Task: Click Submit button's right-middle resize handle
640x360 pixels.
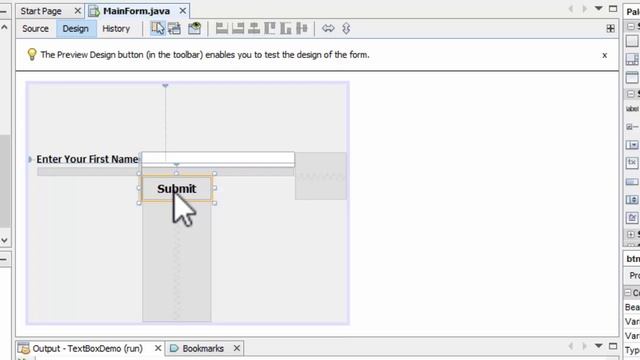Action: coord(215,188)
